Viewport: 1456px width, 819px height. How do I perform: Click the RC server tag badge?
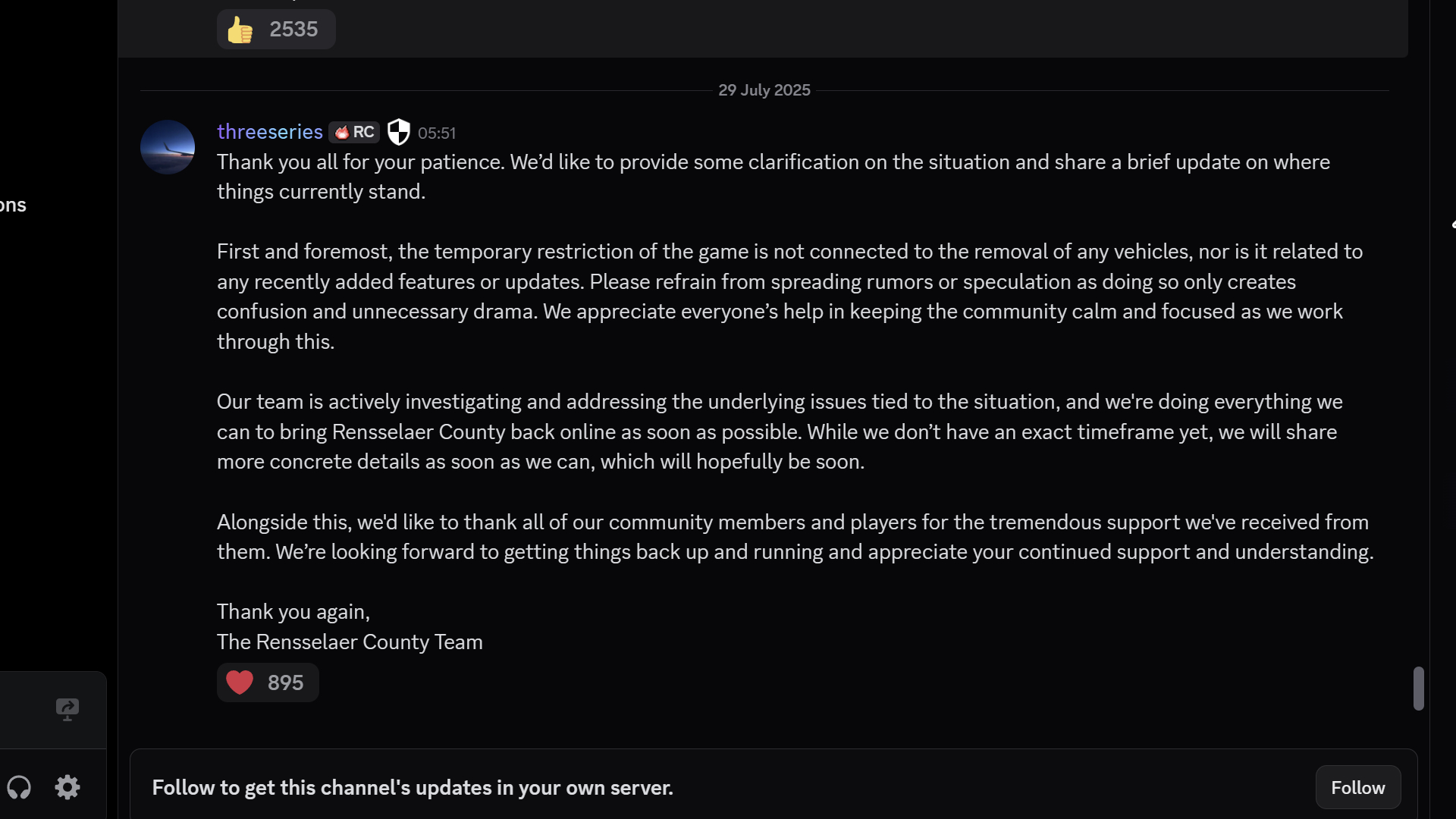(354, 132)
